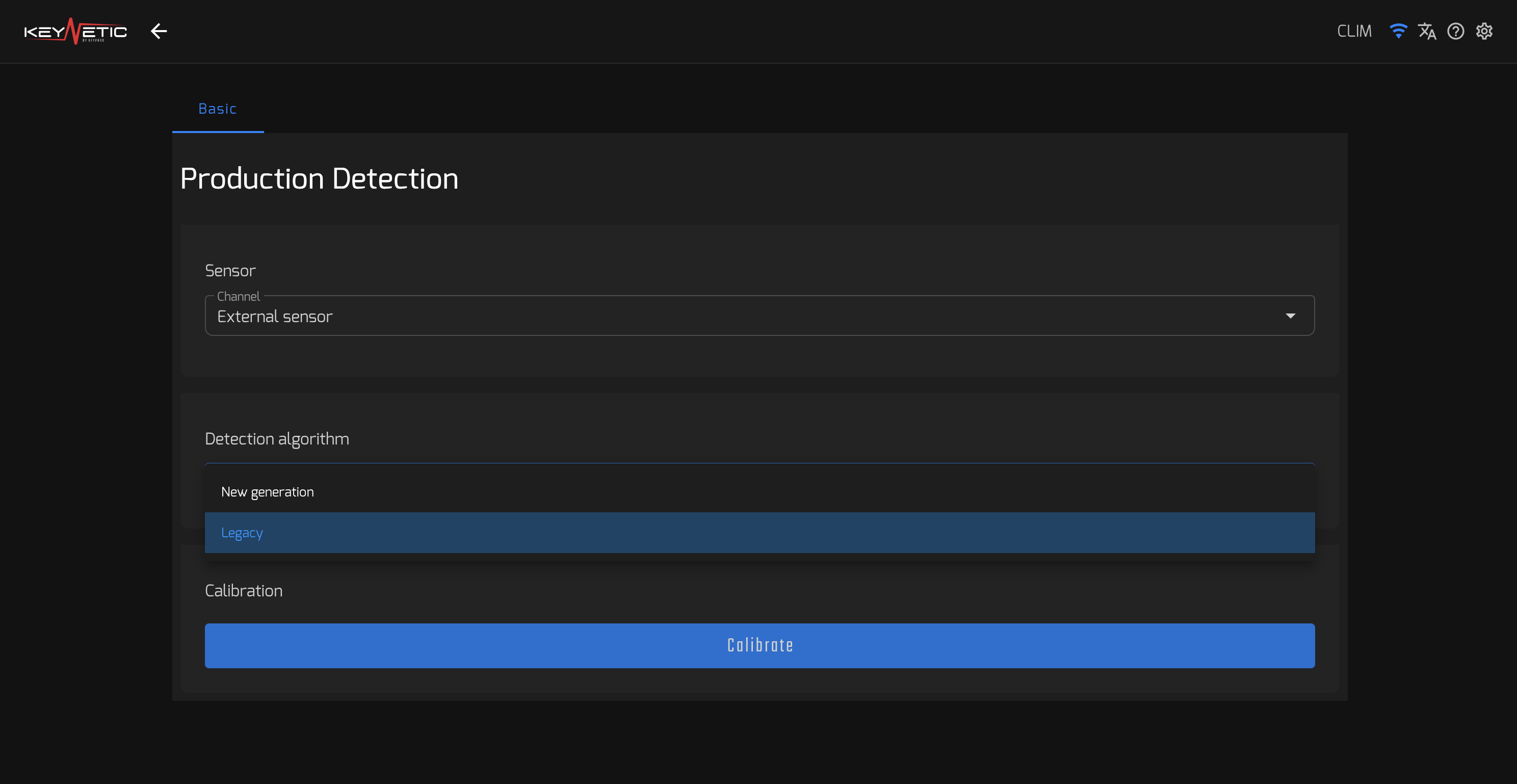This screenshot has width=1517, height=784.
Task: Open settings gear icon
Action: point(1484,31)
